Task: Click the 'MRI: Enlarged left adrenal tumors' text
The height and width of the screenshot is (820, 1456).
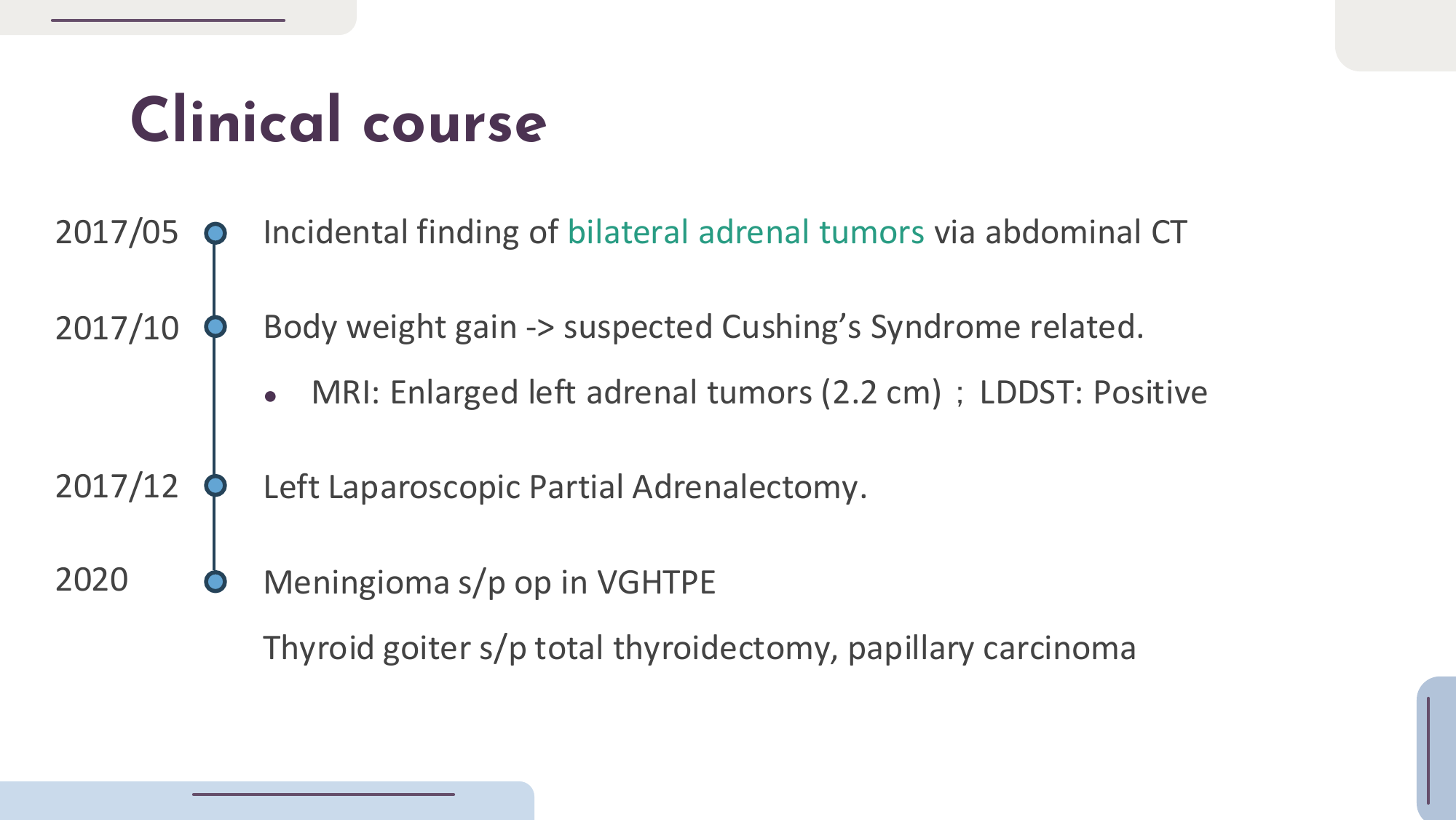Action: [x=626, y=393]
